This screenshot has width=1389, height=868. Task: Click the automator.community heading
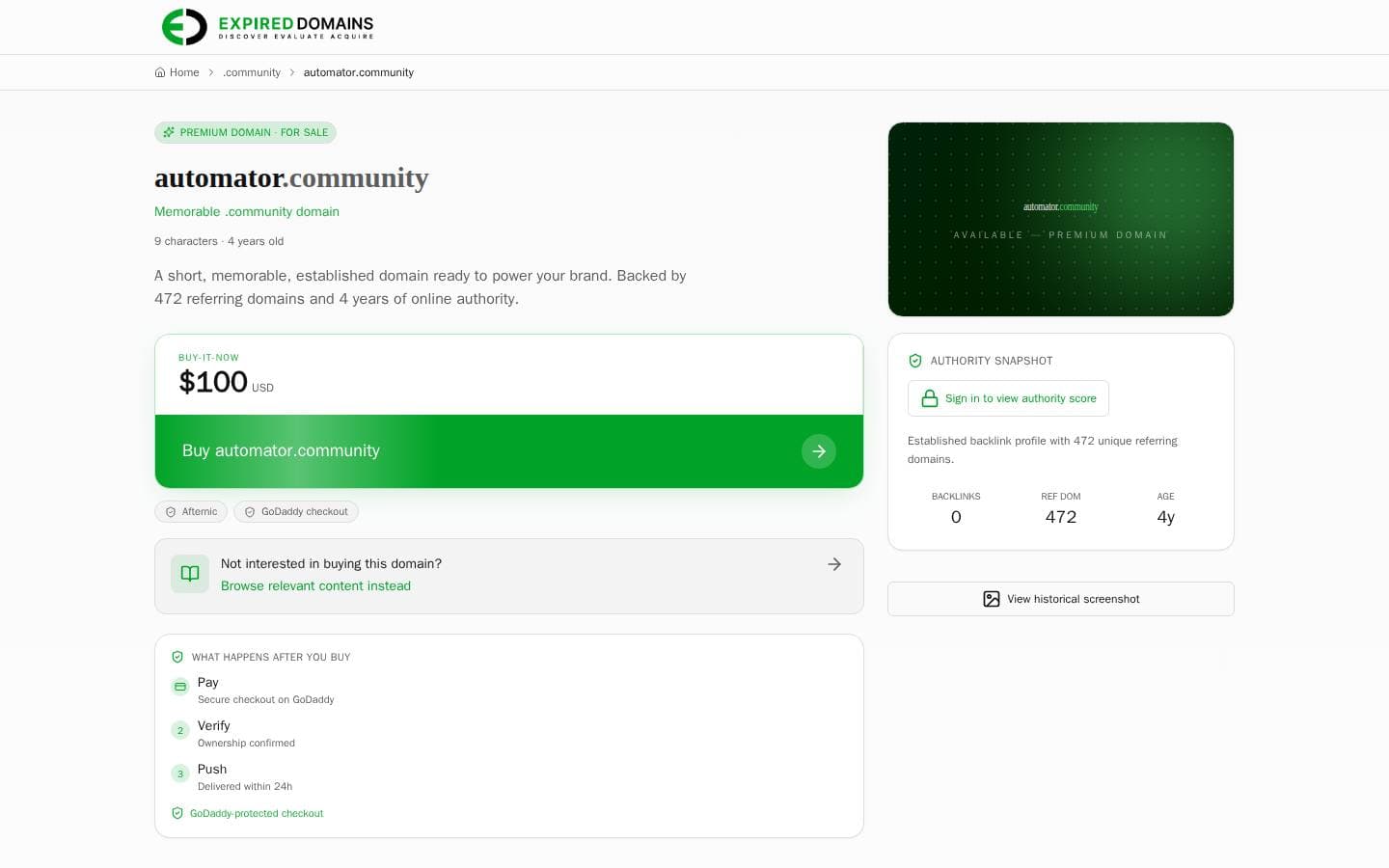pos(291,178)
